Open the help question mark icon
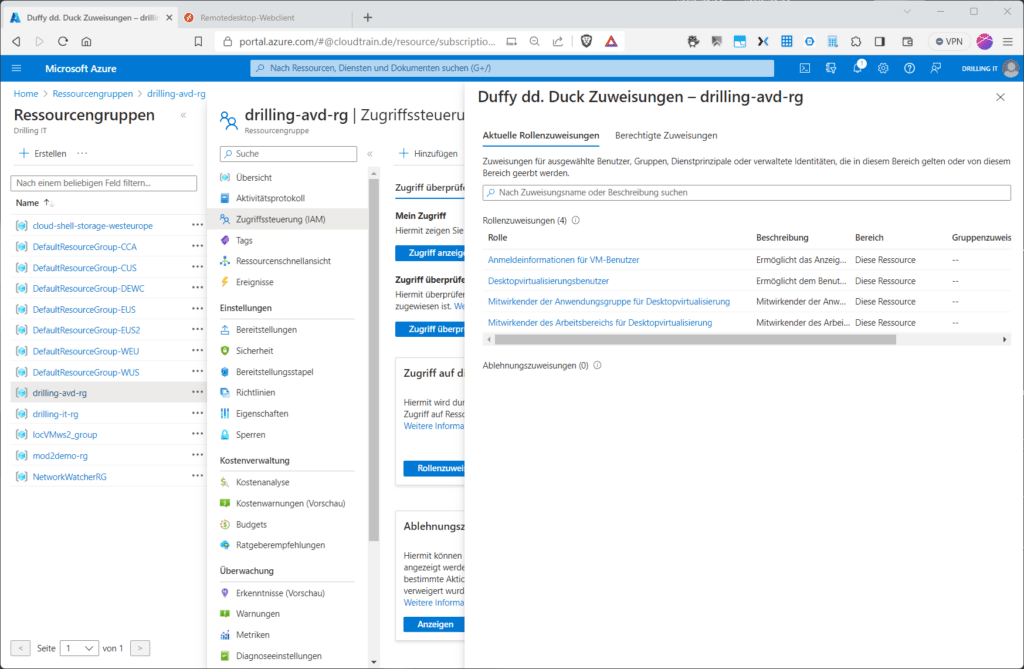 click(909, 68)
